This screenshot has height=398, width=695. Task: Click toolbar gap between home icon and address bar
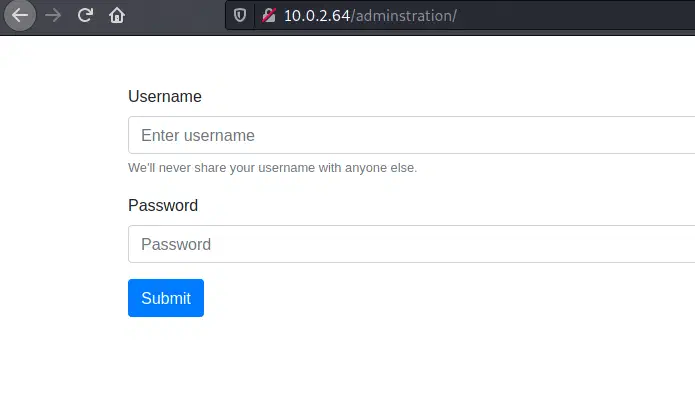(177, 16)
